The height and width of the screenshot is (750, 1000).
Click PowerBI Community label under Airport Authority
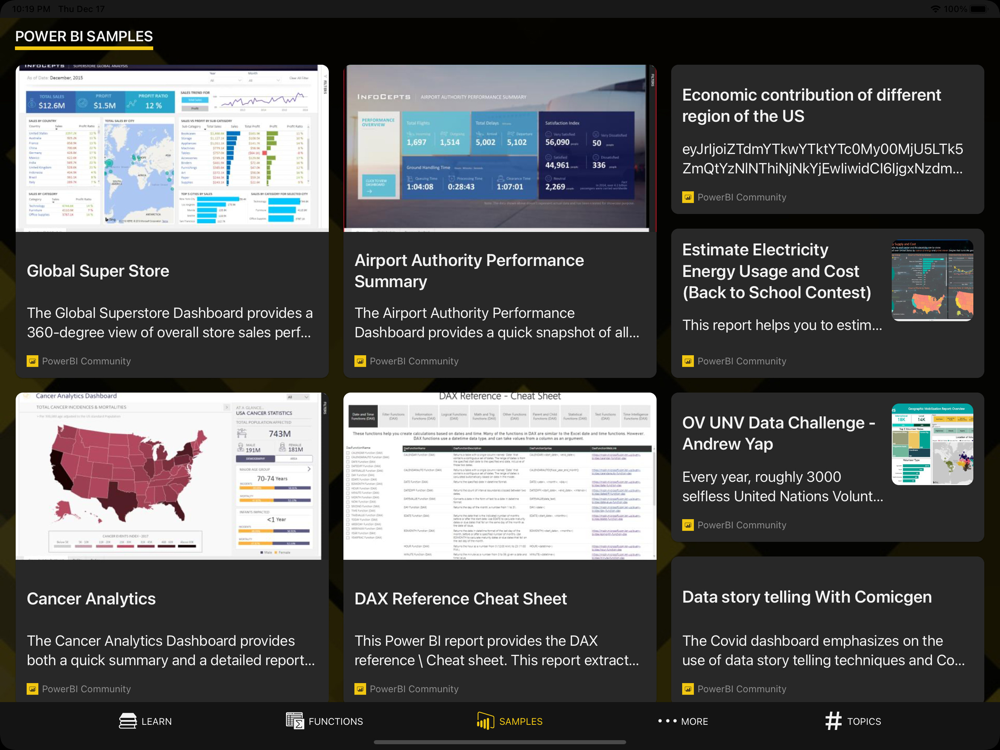pos(415,361)
